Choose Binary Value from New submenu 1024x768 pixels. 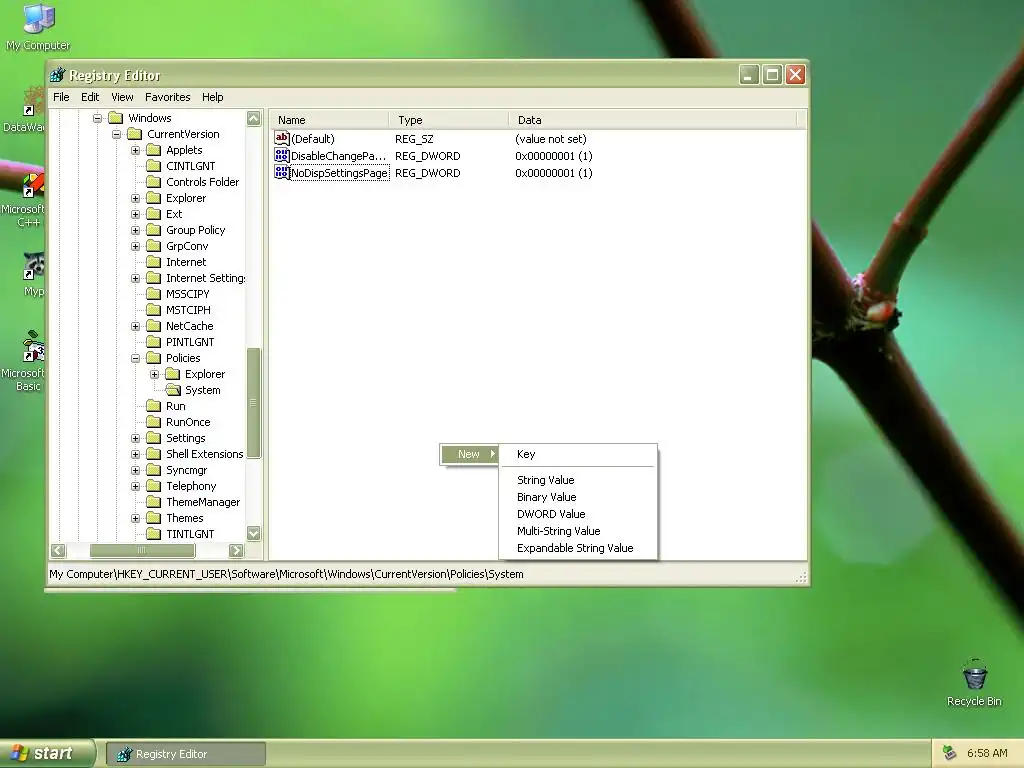click(578, 497)
